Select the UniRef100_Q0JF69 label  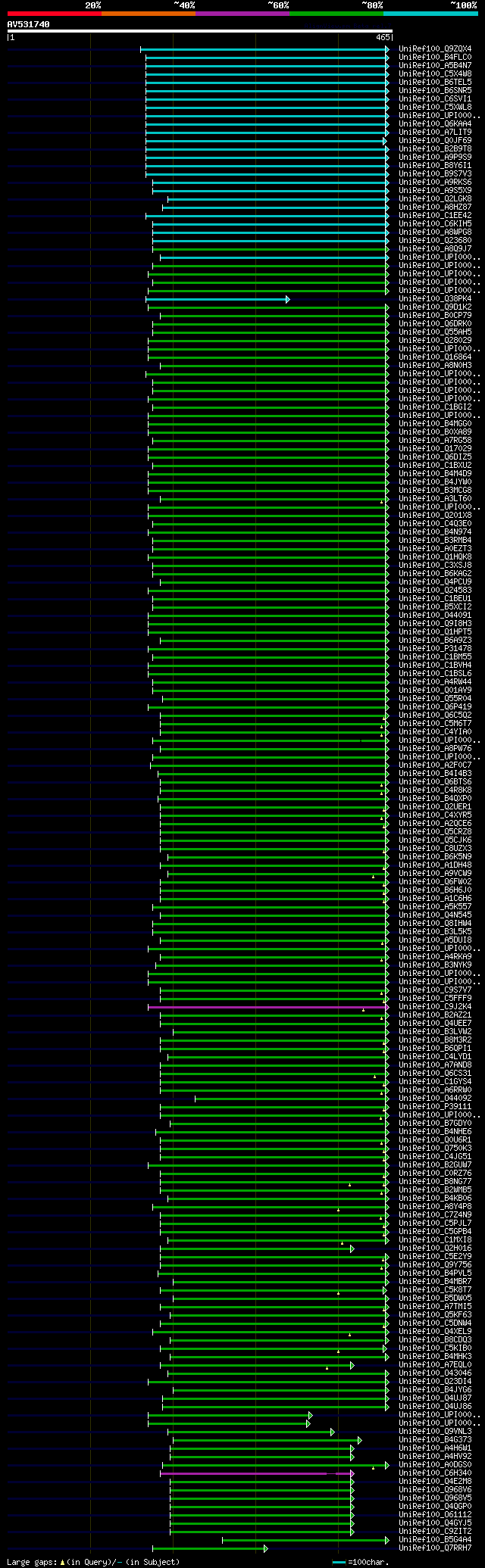pyautogui.click(x=435, y=141)
